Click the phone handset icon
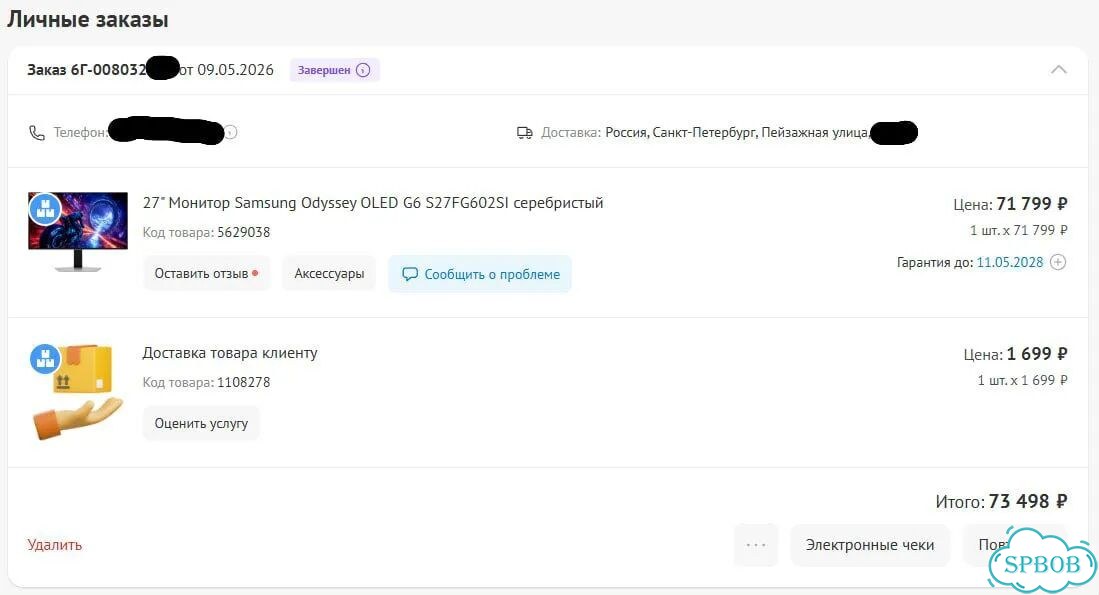Image resolution: width=1099 pixels, height=595 pixels. (36, 132)
